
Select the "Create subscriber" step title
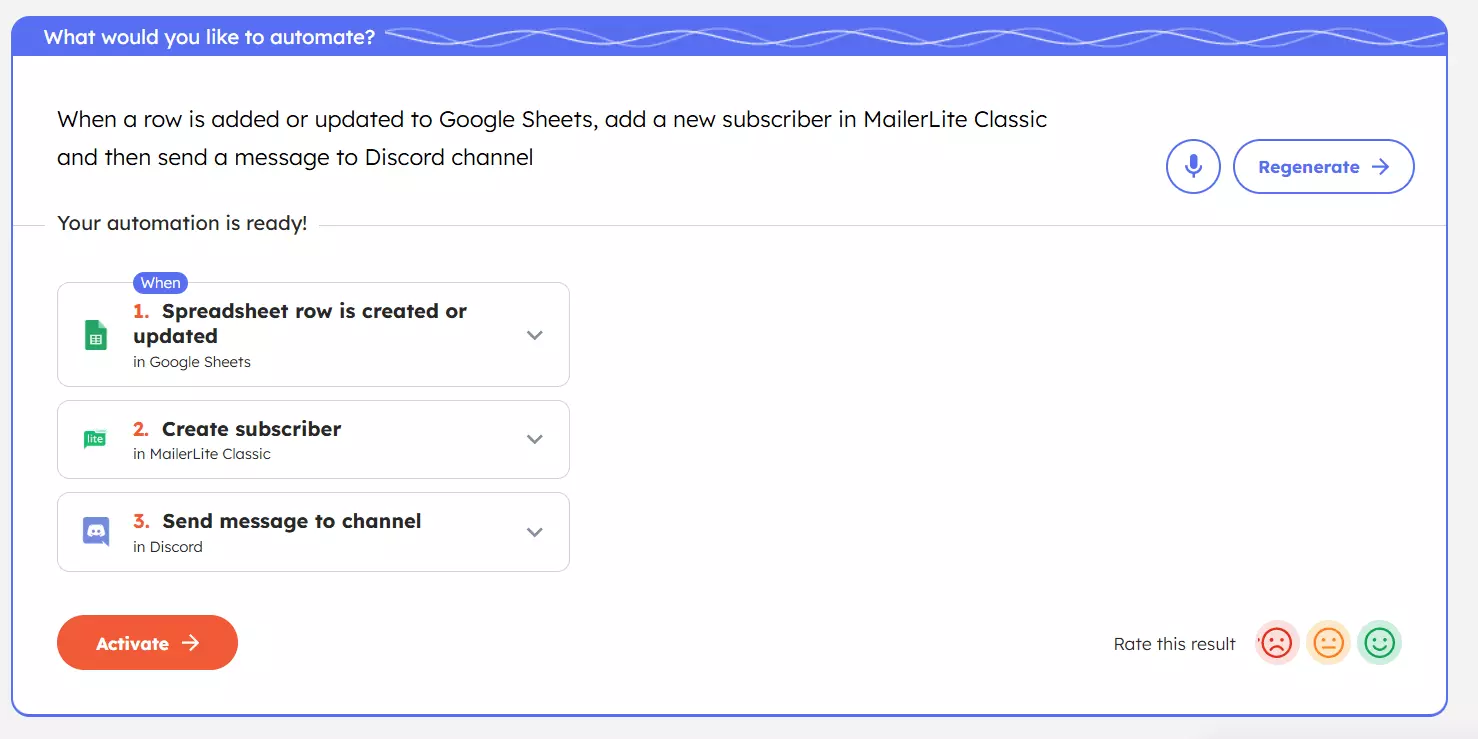251,429
